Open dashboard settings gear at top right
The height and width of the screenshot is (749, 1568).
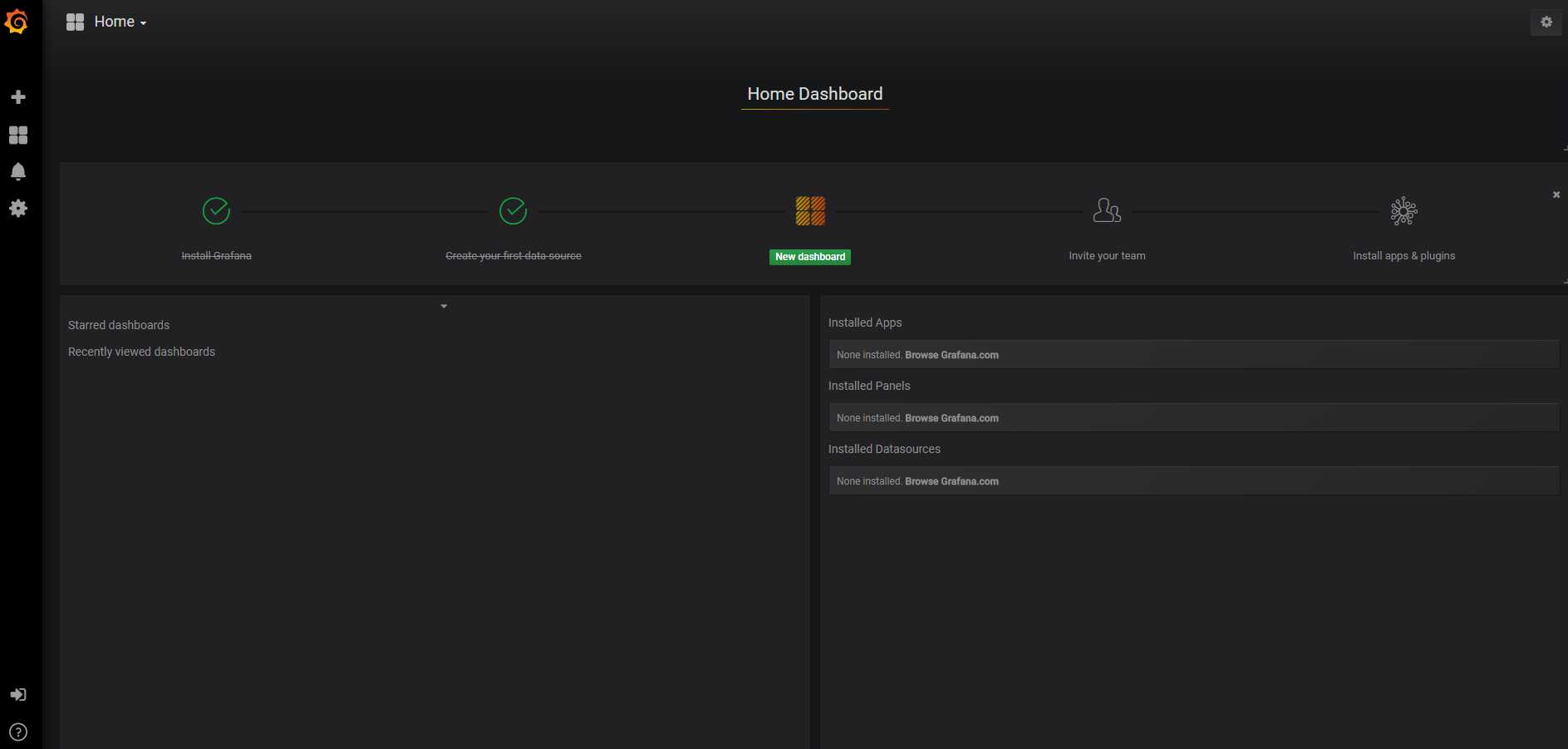pos(1546,22)
